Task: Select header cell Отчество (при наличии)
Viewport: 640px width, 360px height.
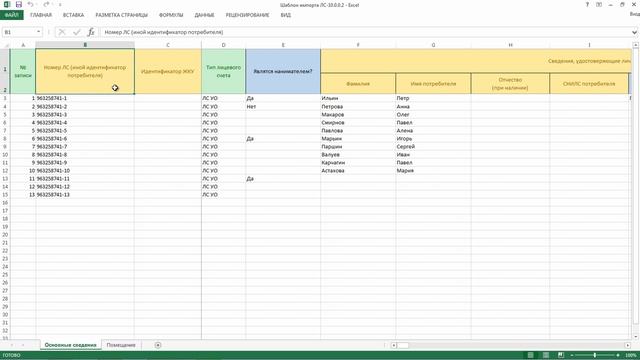Action: 510,84
